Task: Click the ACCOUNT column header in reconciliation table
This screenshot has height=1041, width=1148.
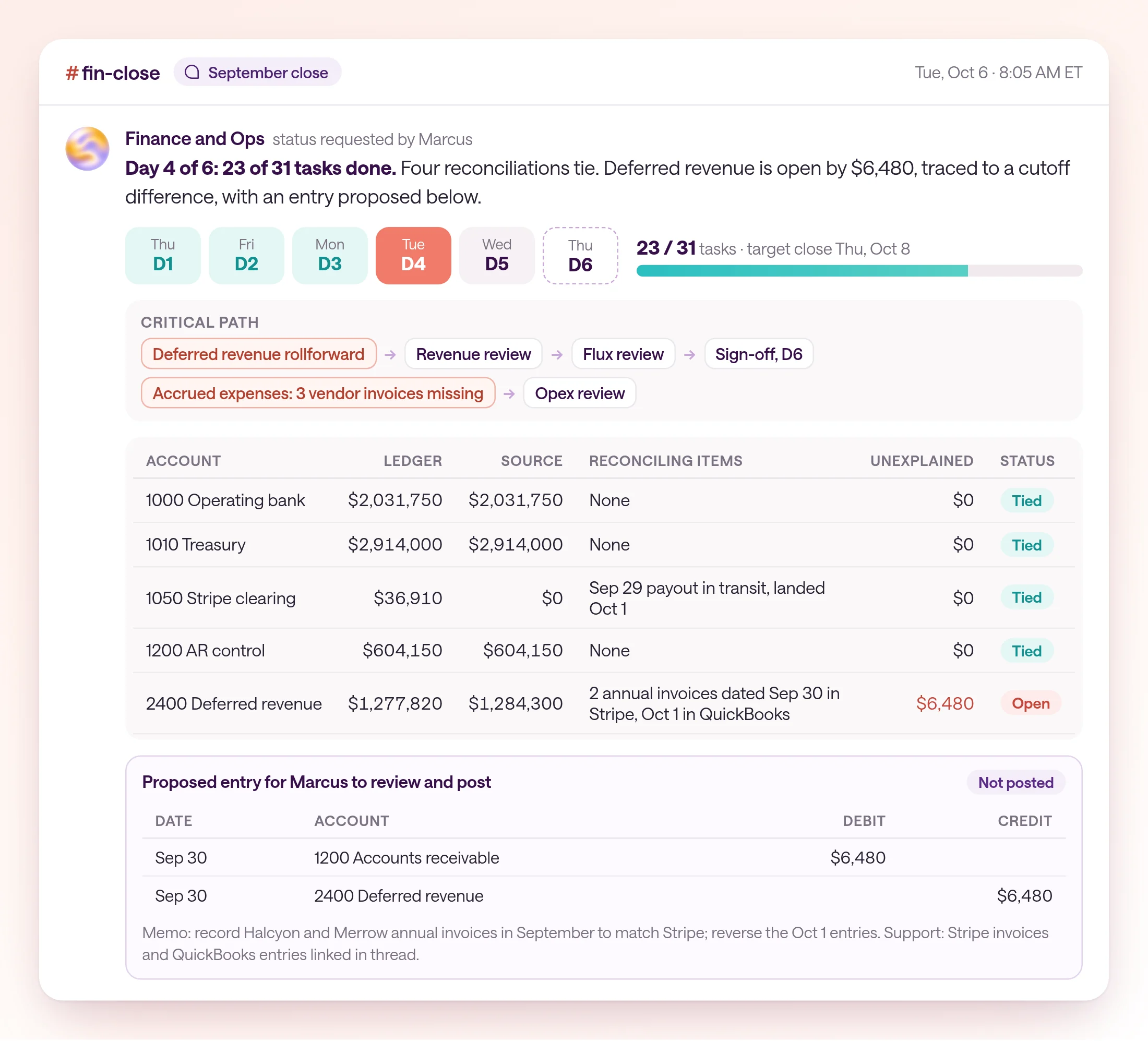Action: coord(183,460)
